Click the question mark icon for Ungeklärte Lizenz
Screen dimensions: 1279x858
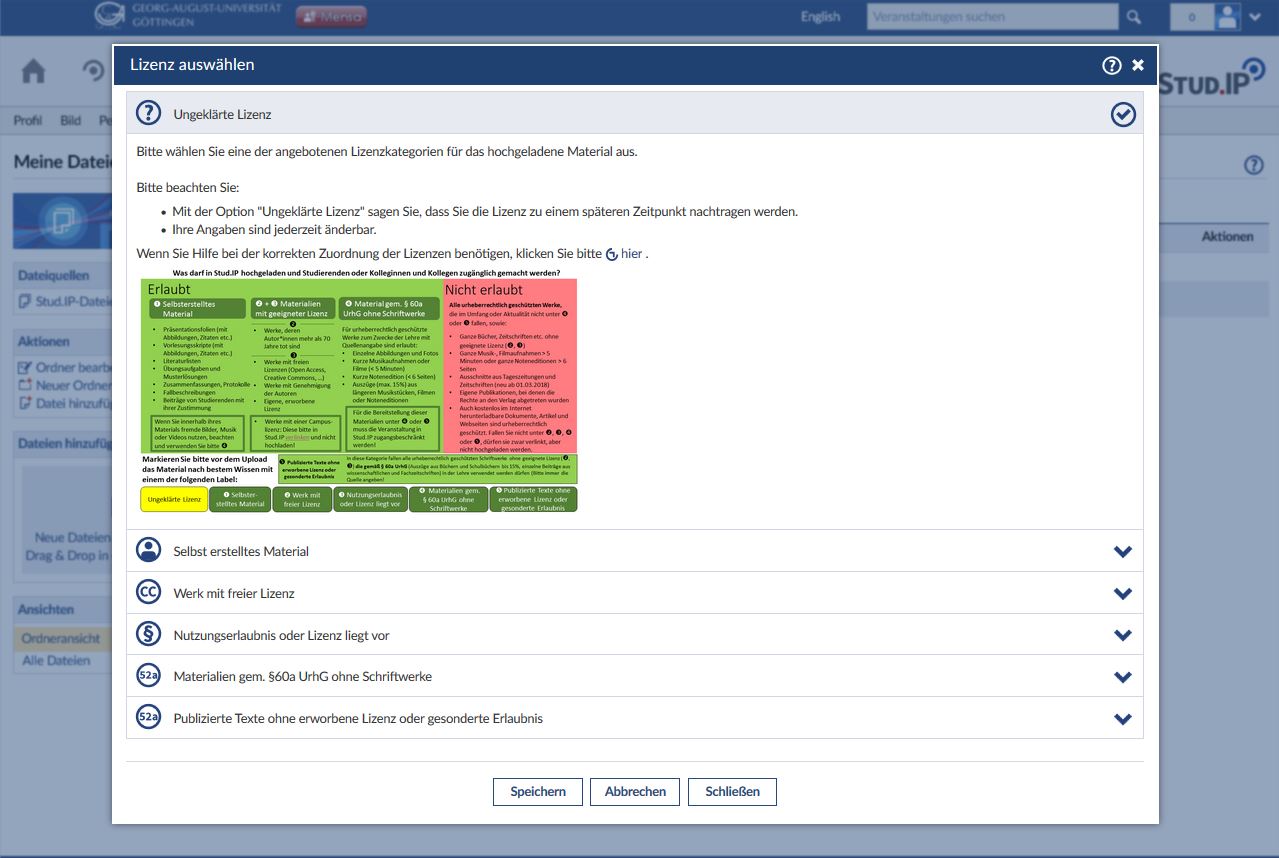[x=148, y=113]
